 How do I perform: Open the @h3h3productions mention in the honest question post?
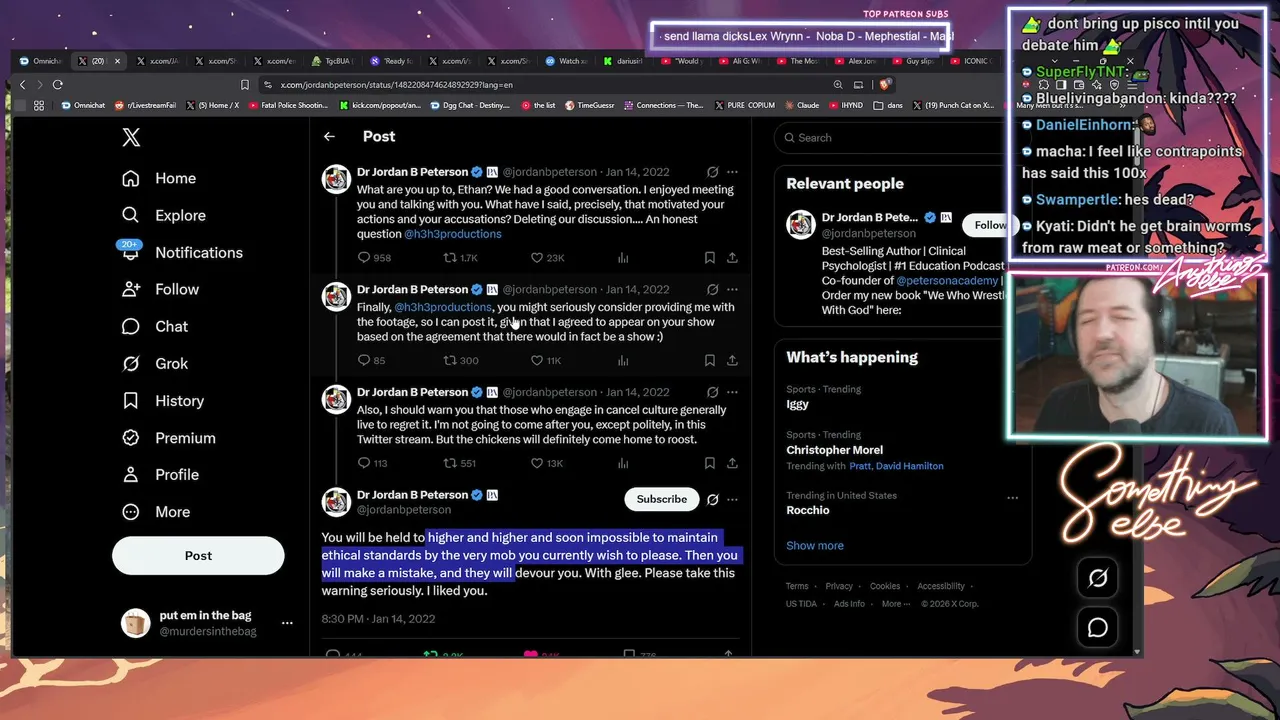point(453,234)
